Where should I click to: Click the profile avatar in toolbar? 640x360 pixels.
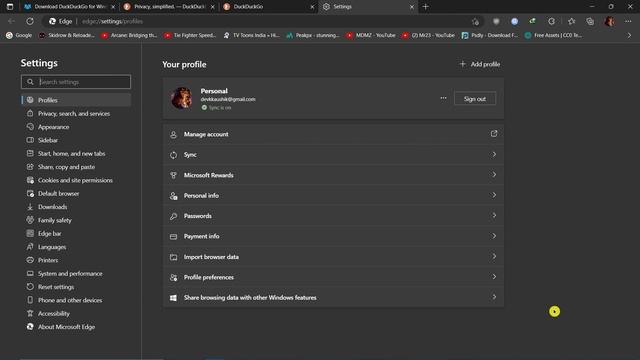coord(609,21)
